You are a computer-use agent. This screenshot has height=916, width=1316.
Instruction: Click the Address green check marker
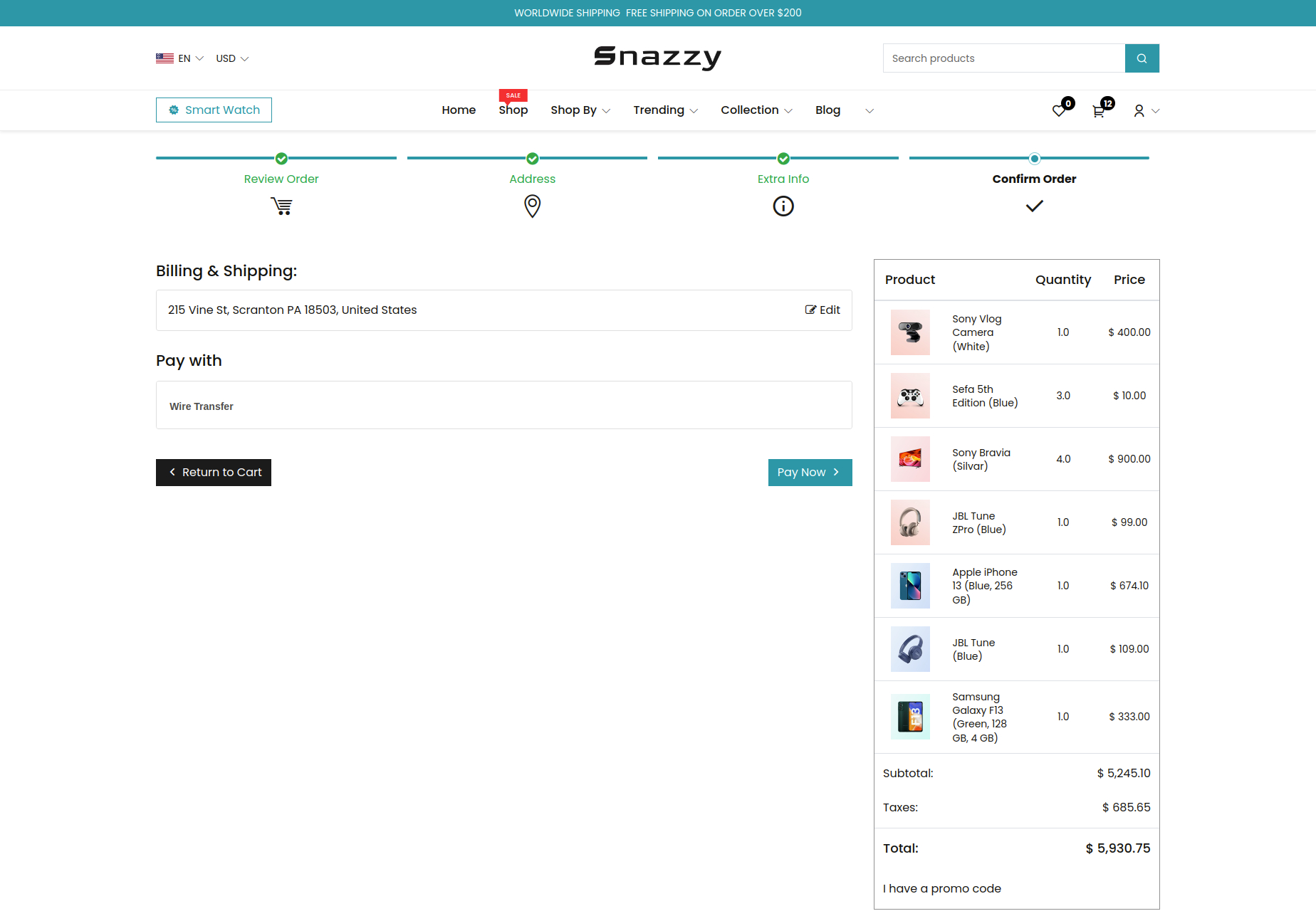point(532,159)
